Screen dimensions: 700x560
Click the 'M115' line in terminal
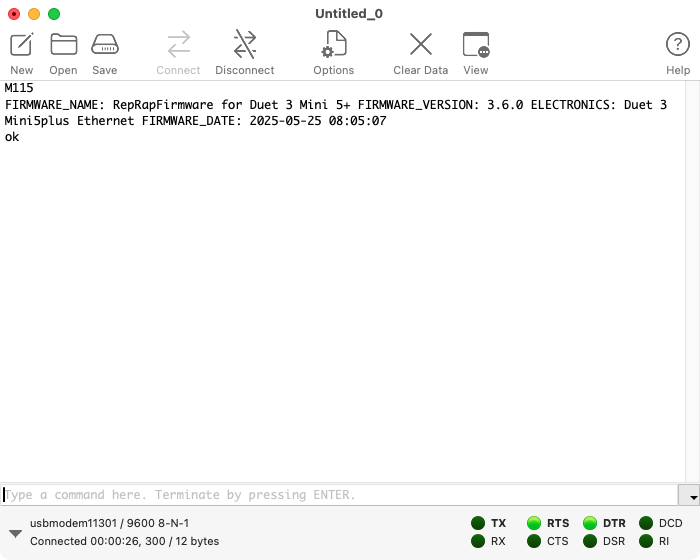point(19,88)
